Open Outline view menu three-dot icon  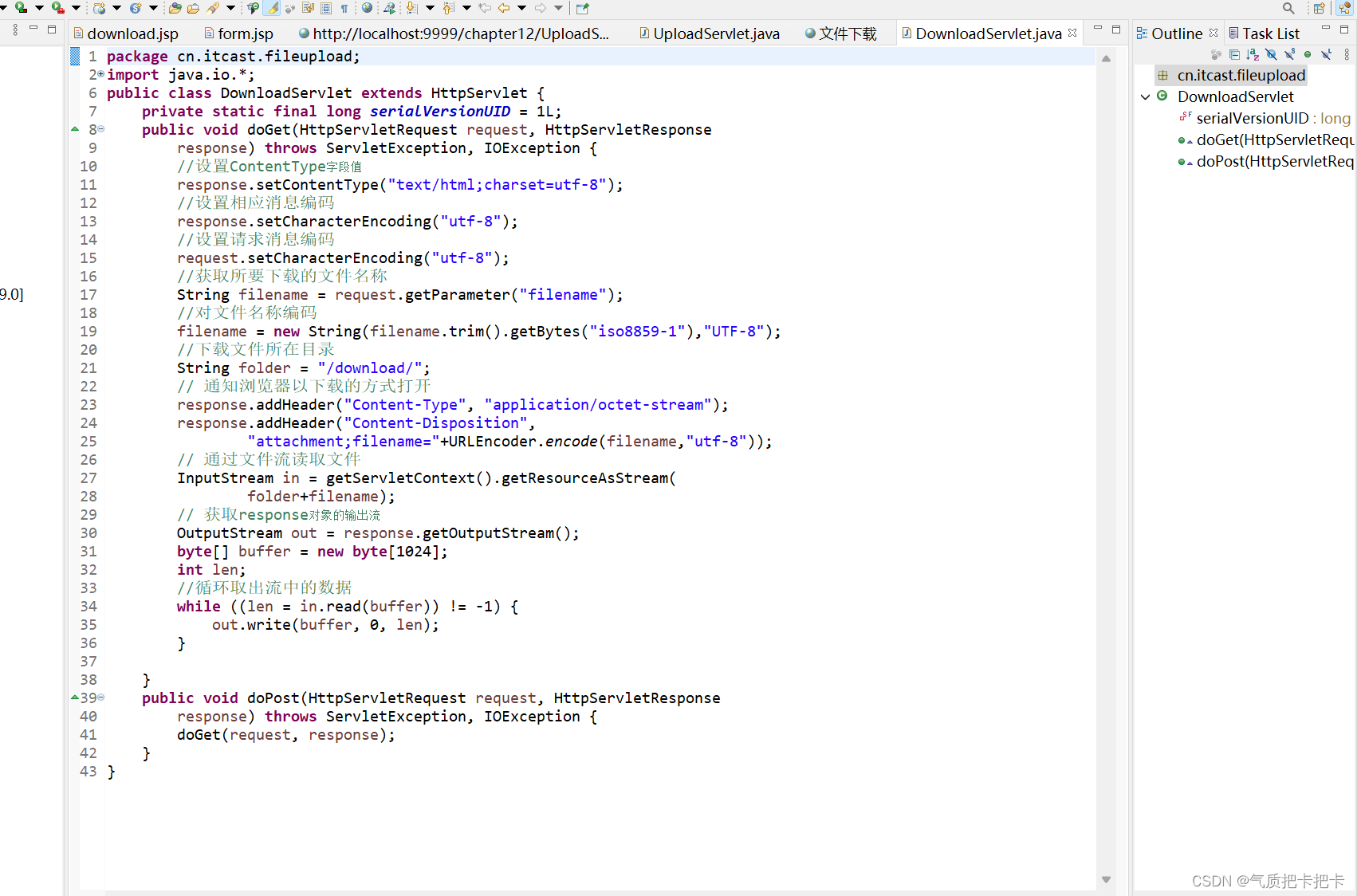click(1347, 54)
